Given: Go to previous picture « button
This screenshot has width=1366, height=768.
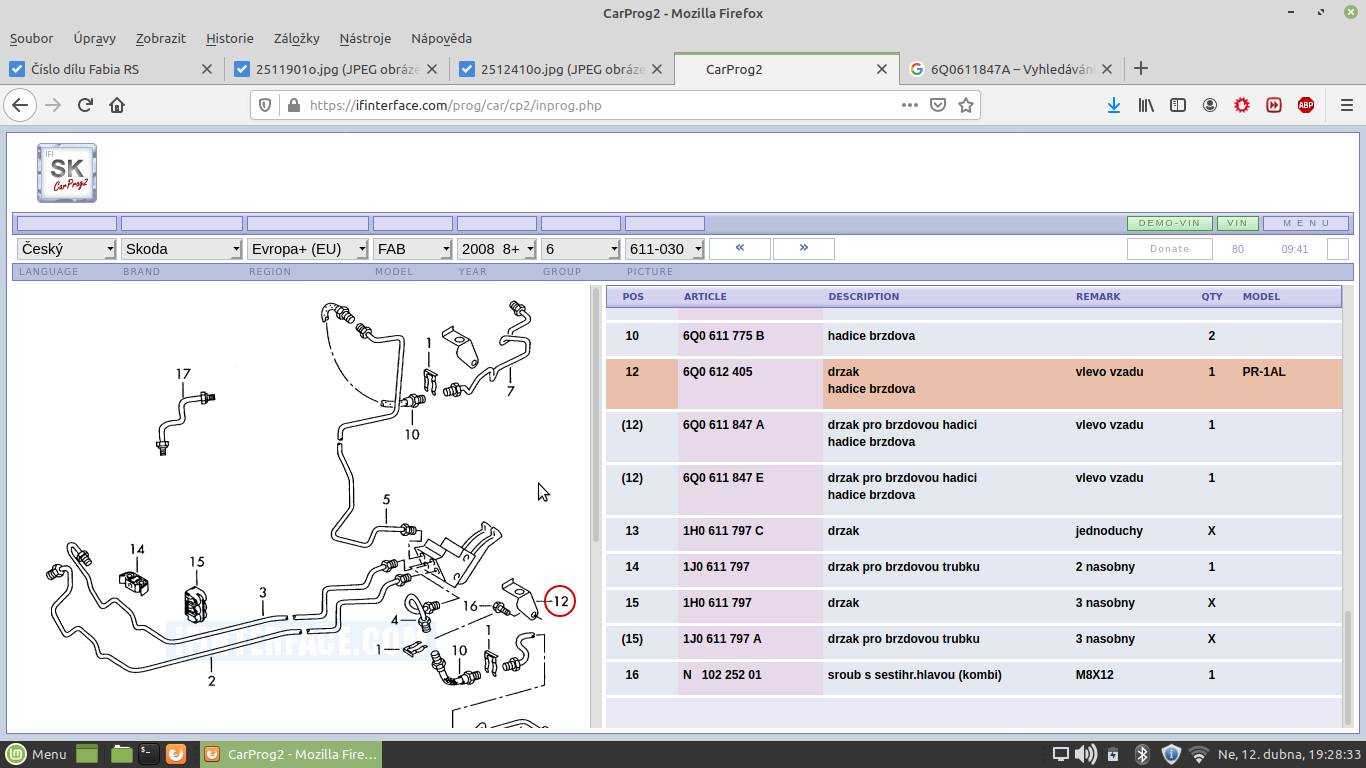Looking at the screenshot, I should 740,248.
